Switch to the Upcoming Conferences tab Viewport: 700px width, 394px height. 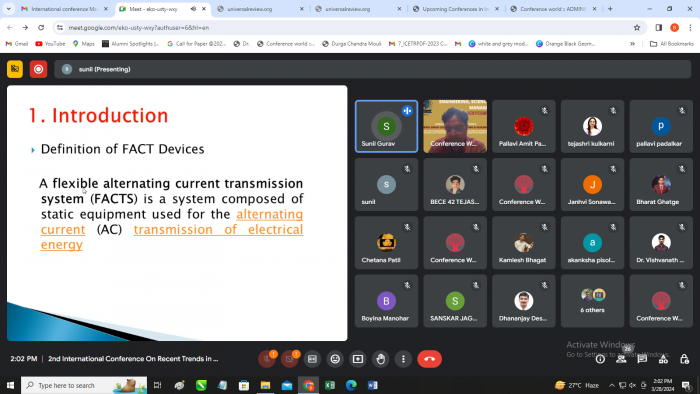pos(455,8)
